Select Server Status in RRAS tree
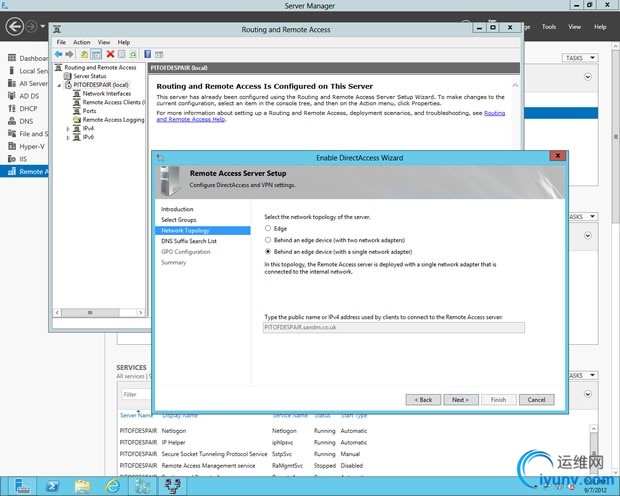 click(x=90, y=76)
